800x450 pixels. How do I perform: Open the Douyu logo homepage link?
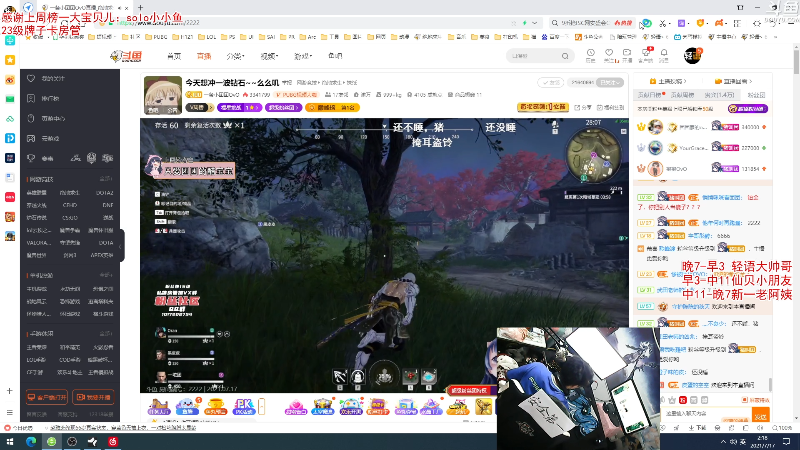(126, 56)
